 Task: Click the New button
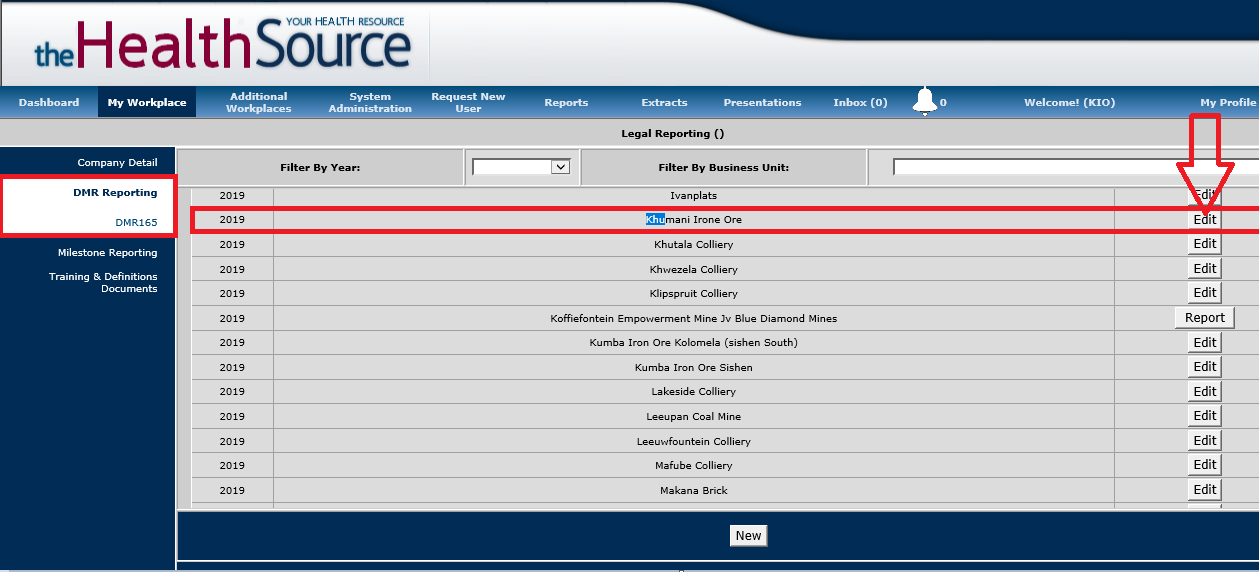click(x=748, y=536)
